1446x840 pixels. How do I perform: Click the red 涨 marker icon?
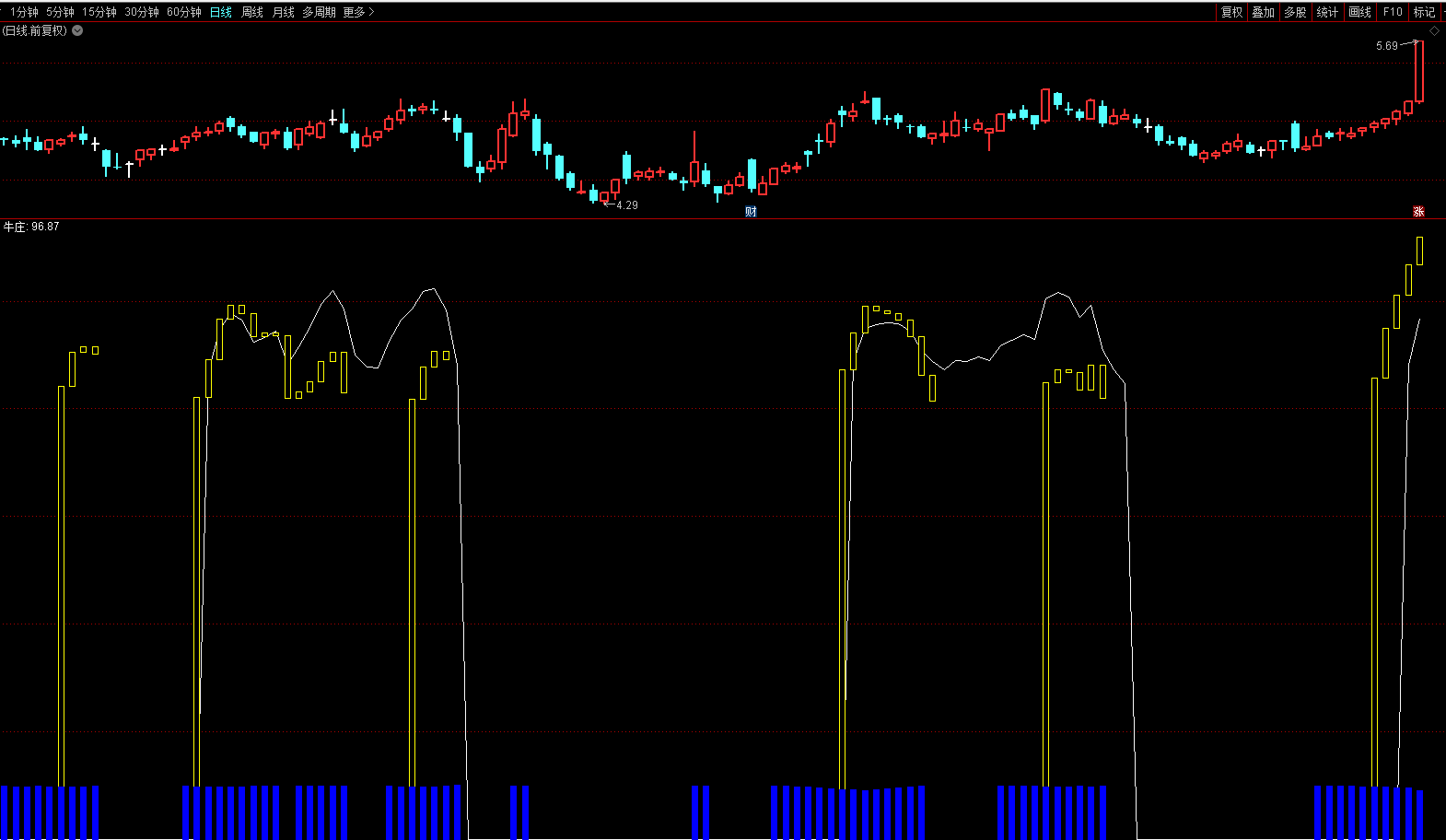point(1418,212)
